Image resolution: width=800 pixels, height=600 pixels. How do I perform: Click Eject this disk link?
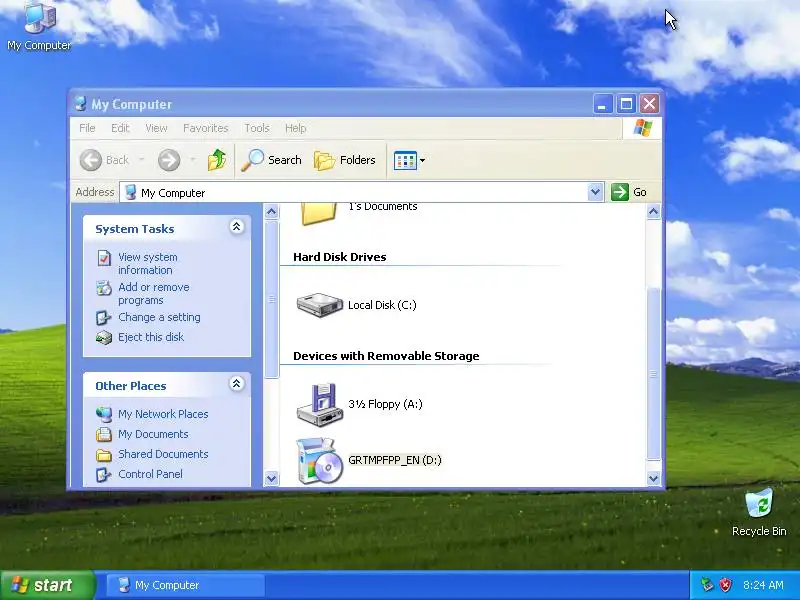151,337
